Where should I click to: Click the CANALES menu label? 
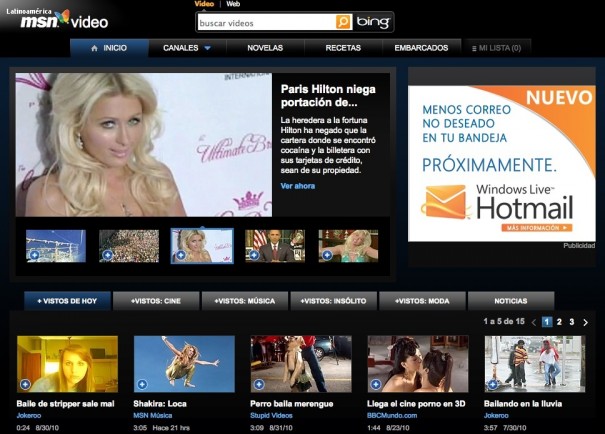click(181, 48)
